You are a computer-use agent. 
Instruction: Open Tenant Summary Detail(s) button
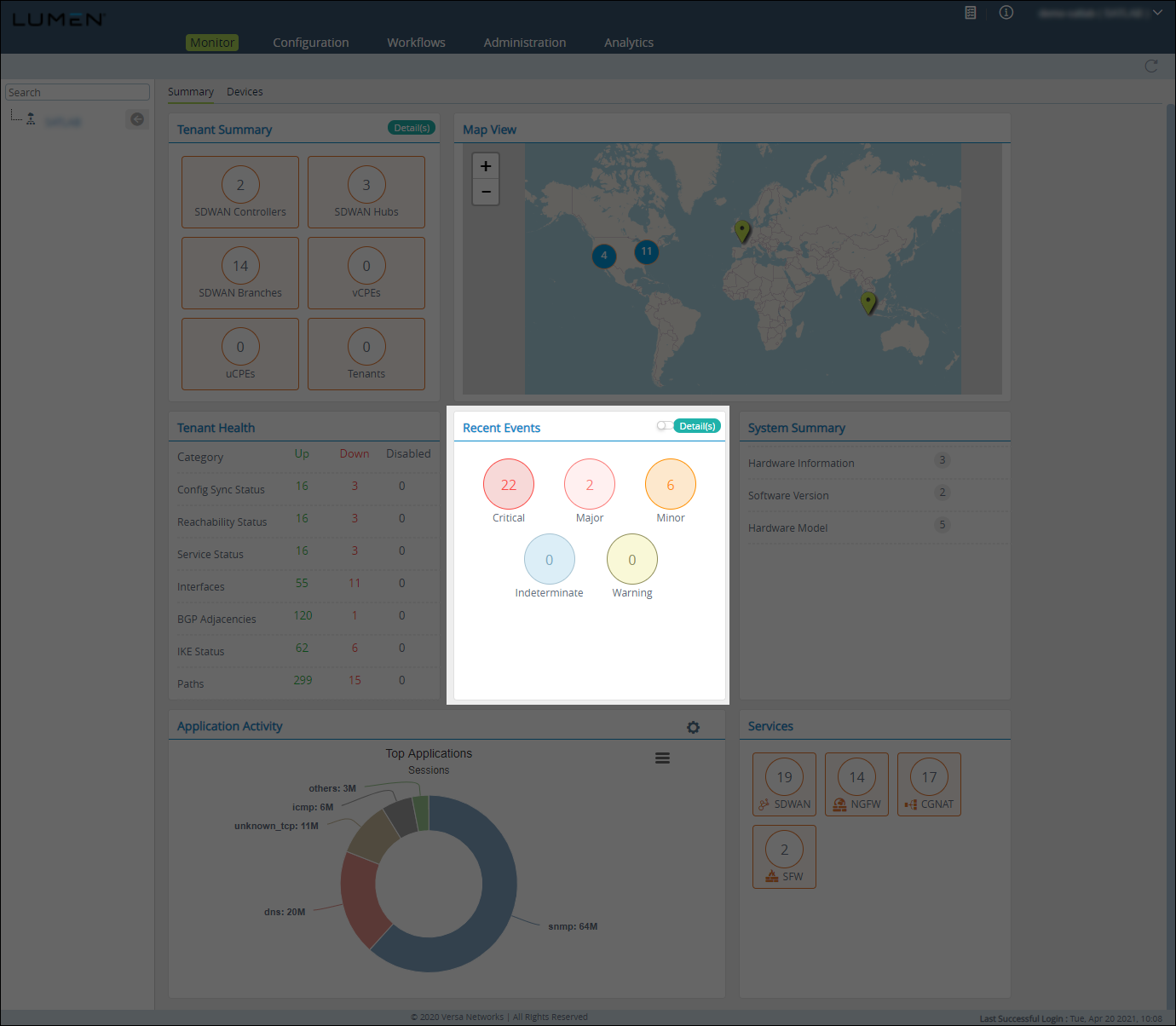pos(412,128)
